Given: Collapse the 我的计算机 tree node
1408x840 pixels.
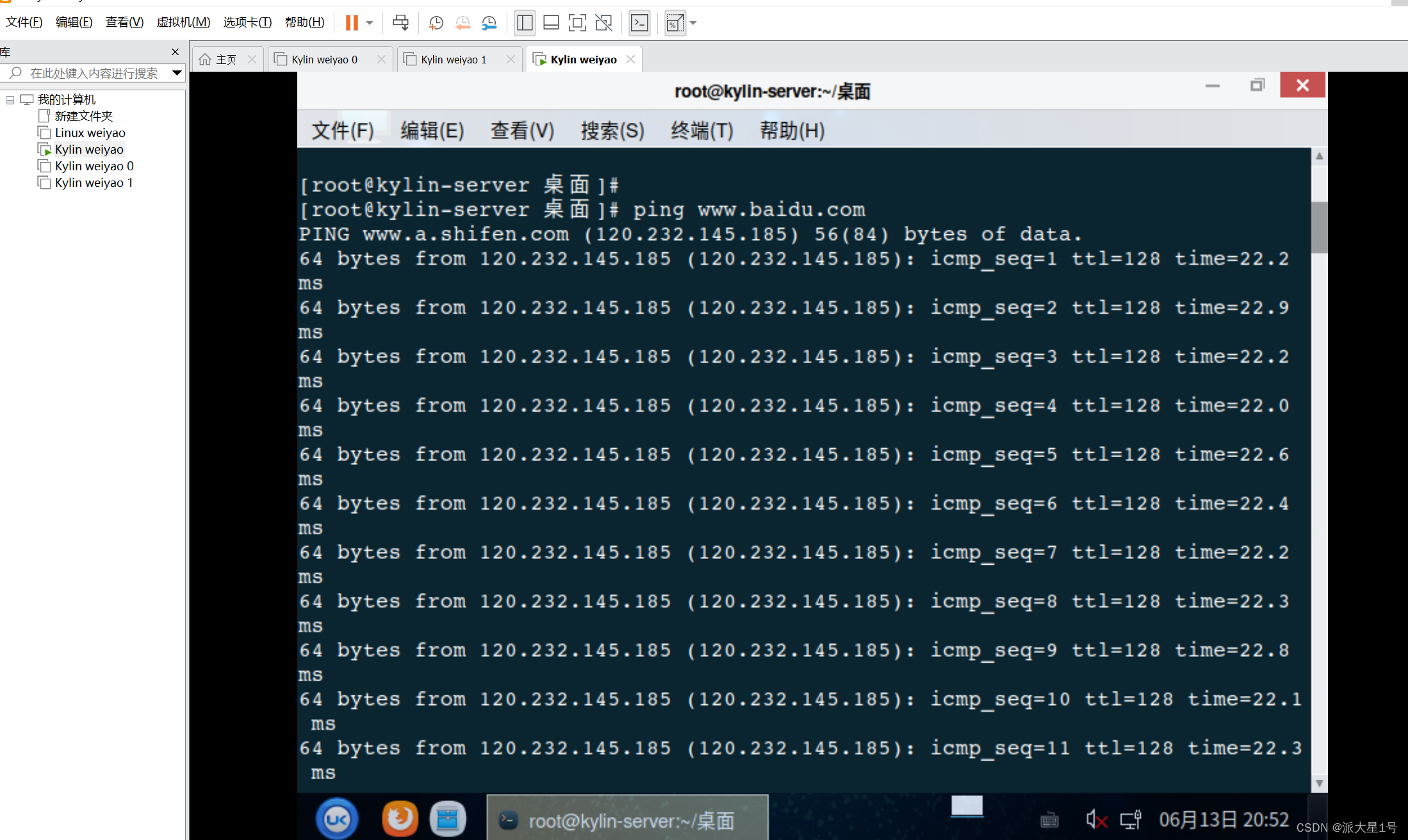Looking at the screenshot, I should tap(10, 100).
